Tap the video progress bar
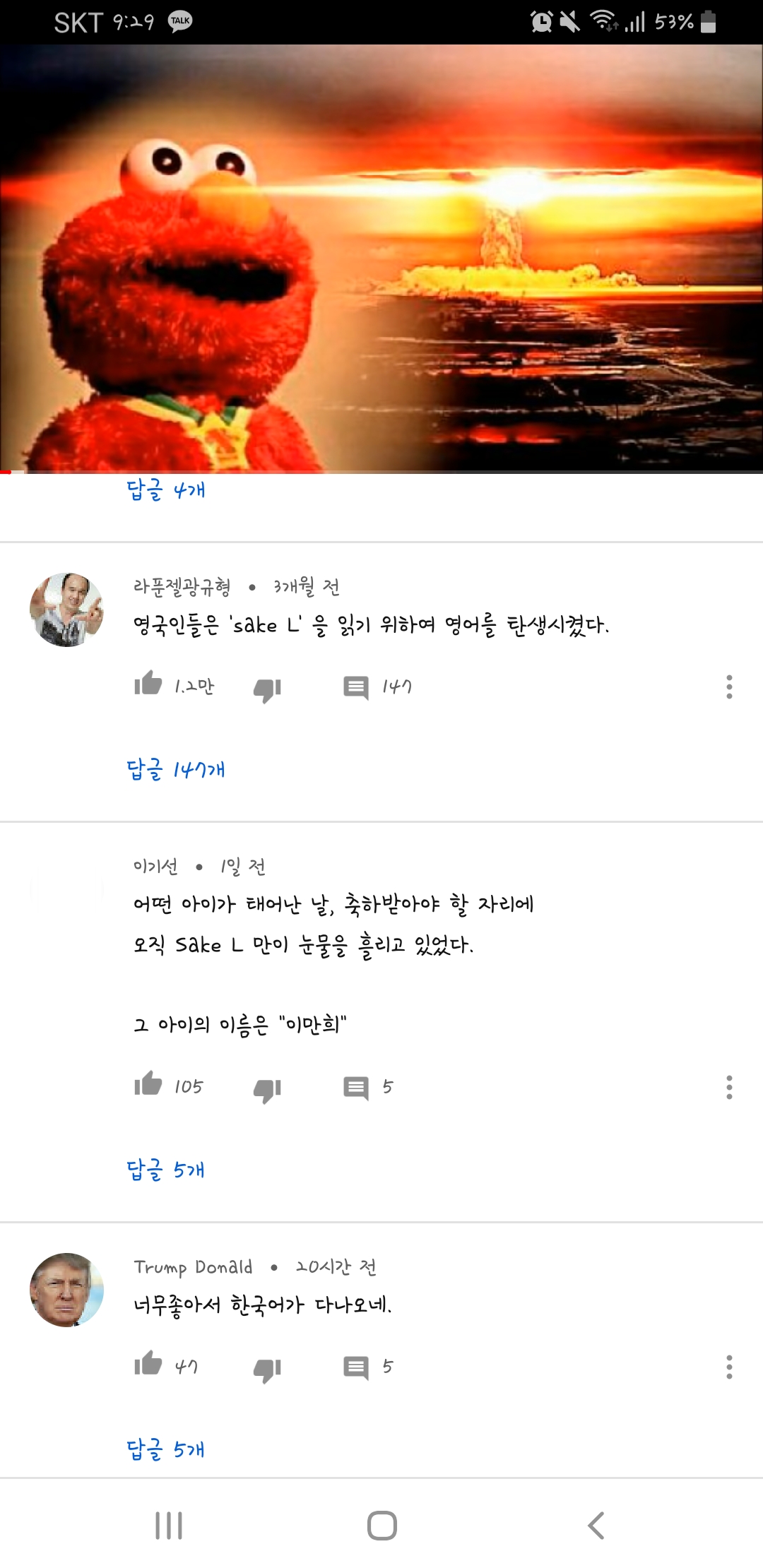The height and width of the screenshot is (1568, 763). [381, 471]
